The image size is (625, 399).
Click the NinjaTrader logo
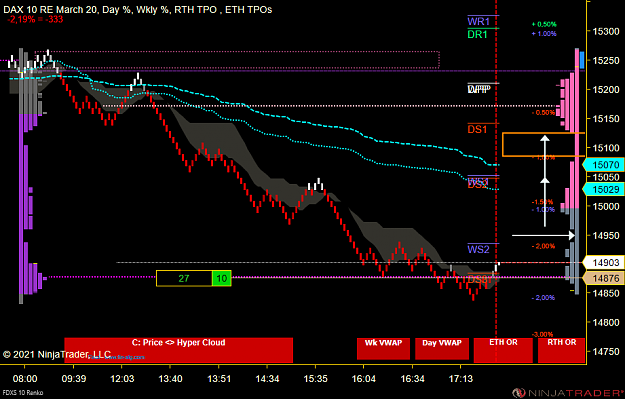[568, 393]
